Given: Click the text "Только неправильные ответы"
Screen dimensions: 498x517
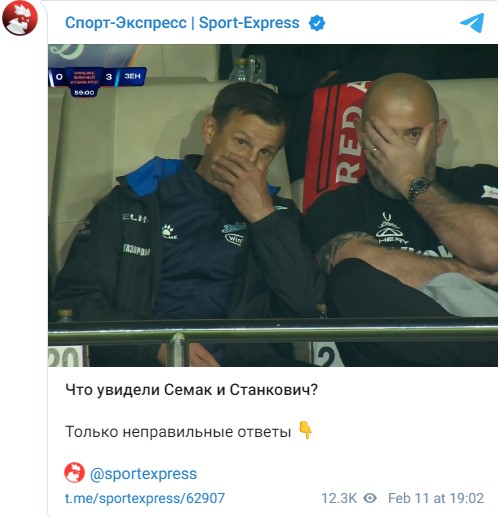Looking at the screenshot, I should [x=178, y=432].
